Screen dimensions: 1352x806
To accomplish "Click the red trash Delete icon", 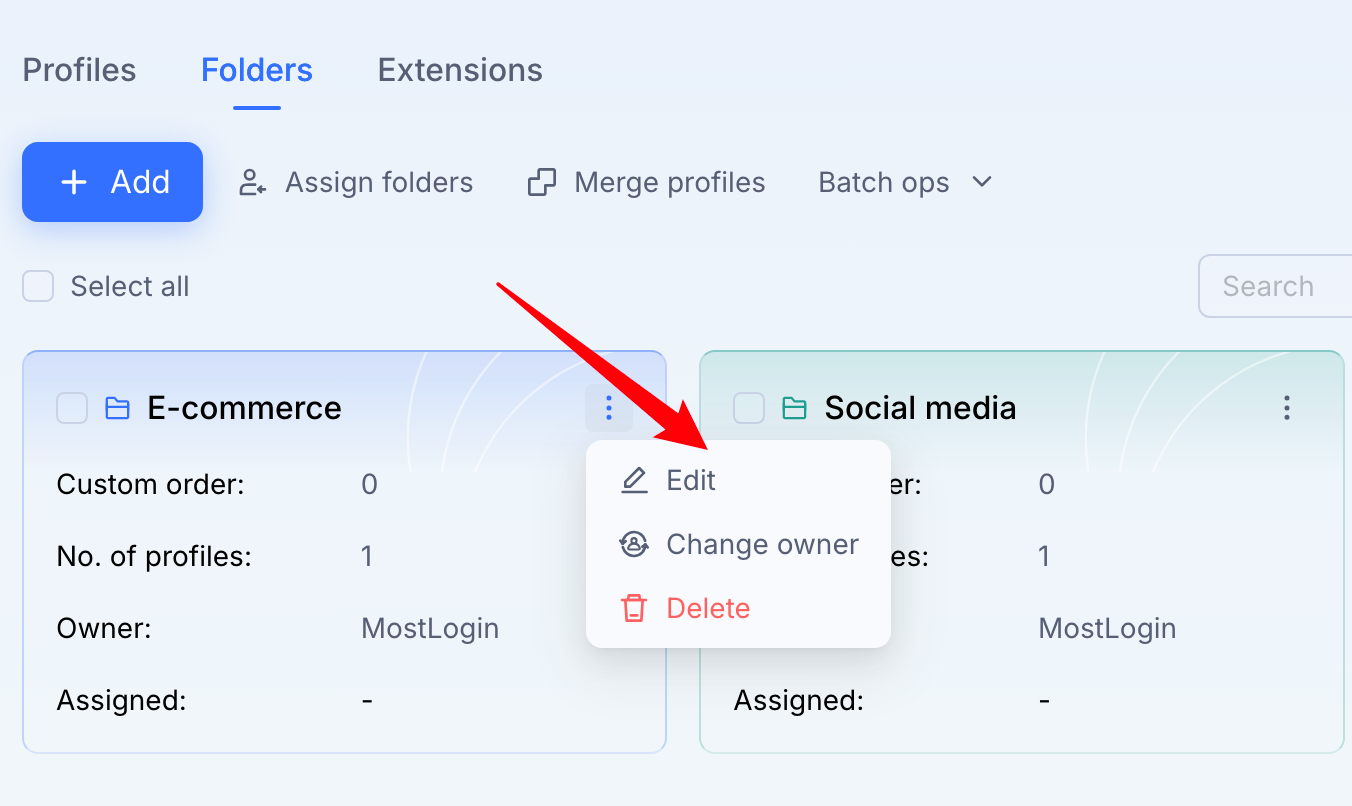I will tap(634, 608).
